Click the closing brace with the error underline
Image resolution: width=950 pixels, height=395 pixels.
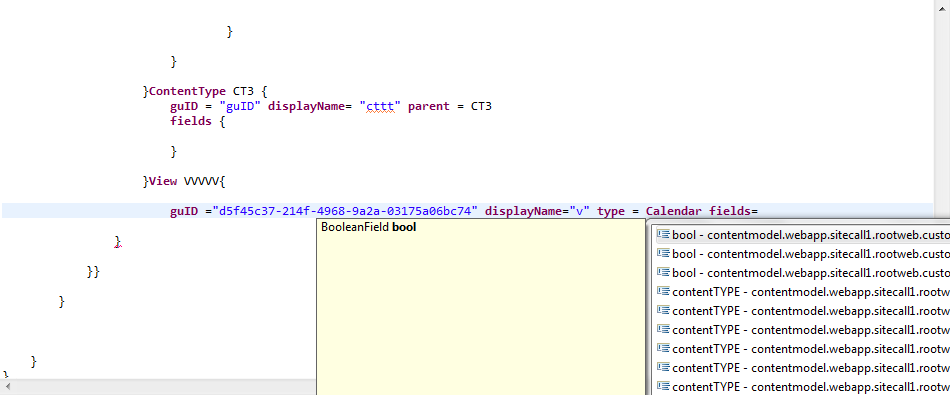coord(118,241)
